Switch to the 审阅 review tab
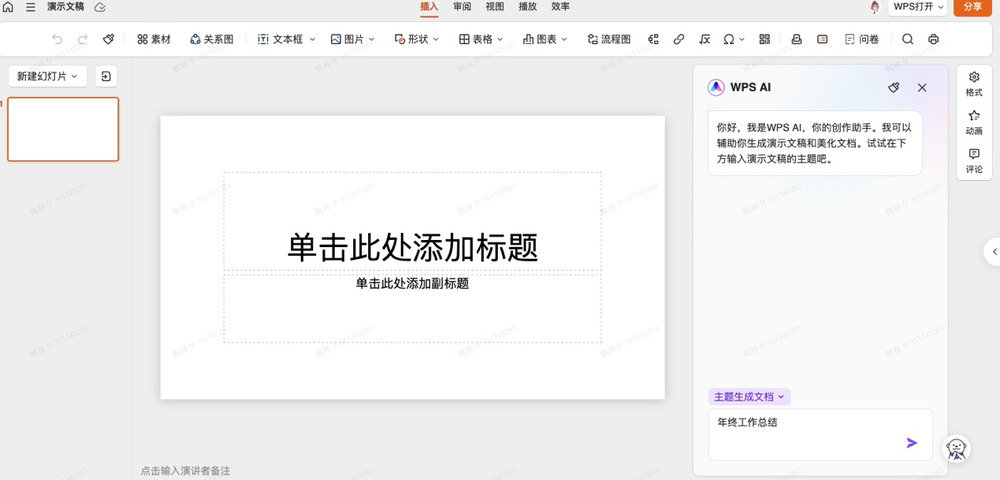Screen dimensions: 1000x480 (x=462, y=7)
